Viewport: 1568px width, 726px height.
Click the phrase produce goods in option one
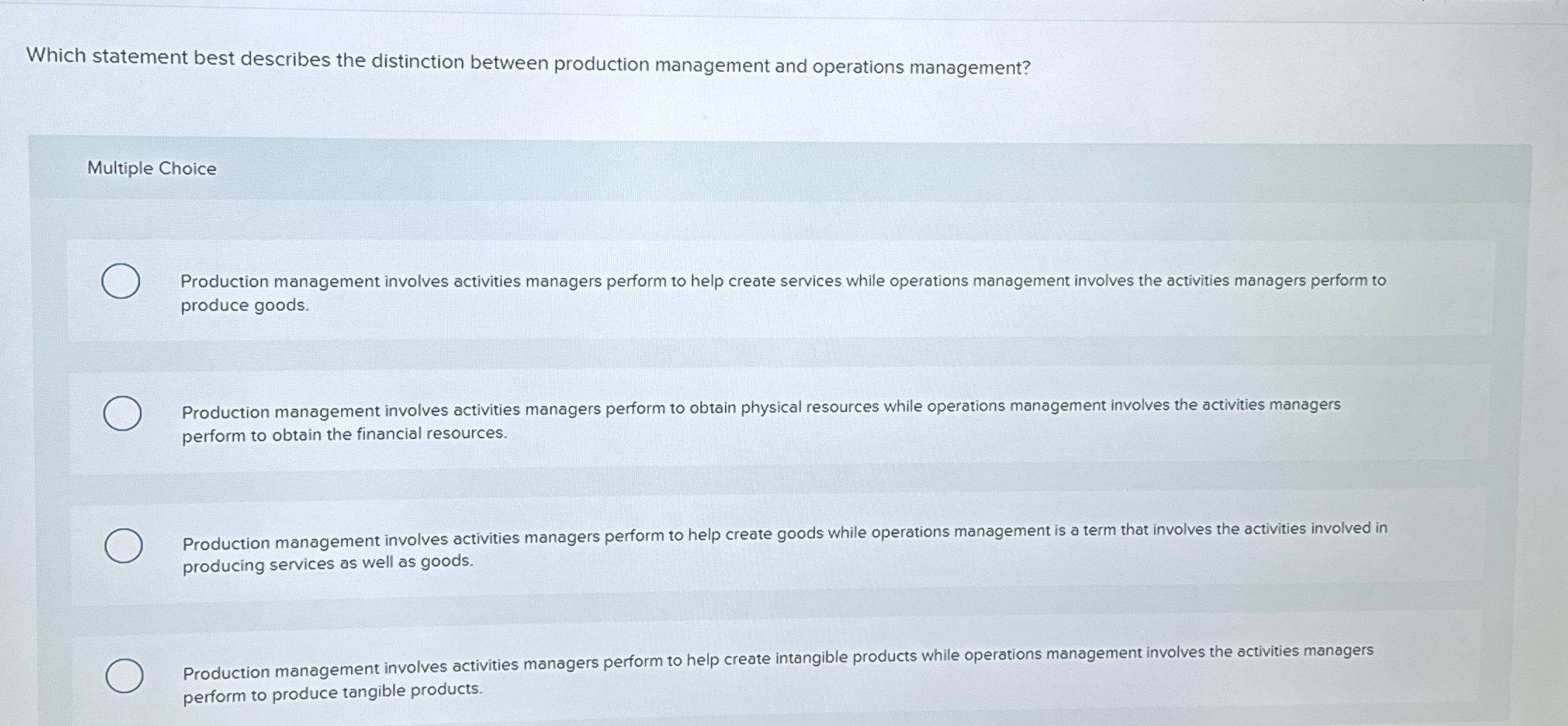[x=243, y=305]
